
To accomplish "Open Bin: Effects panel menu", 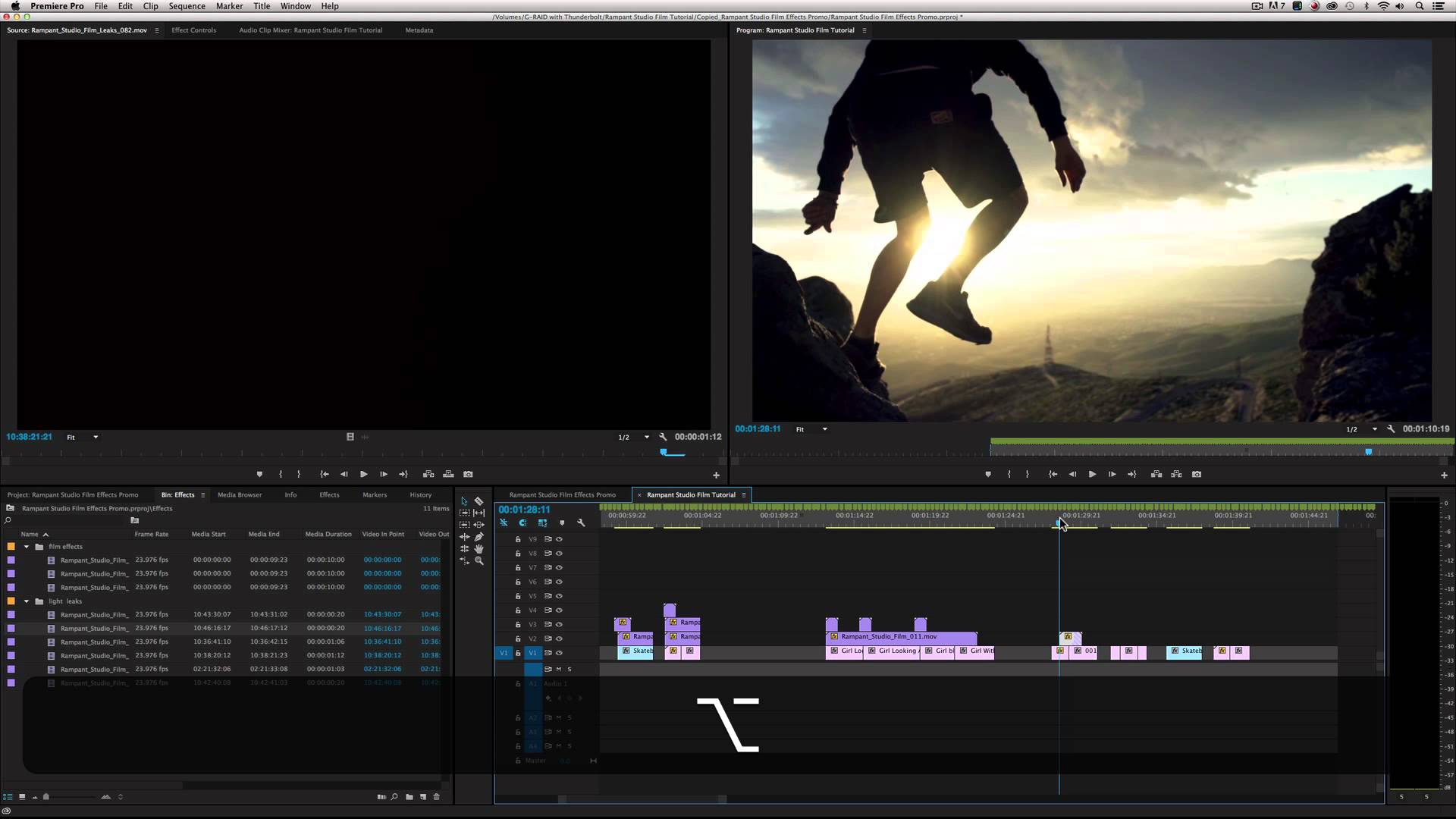I will coord(202,495).
